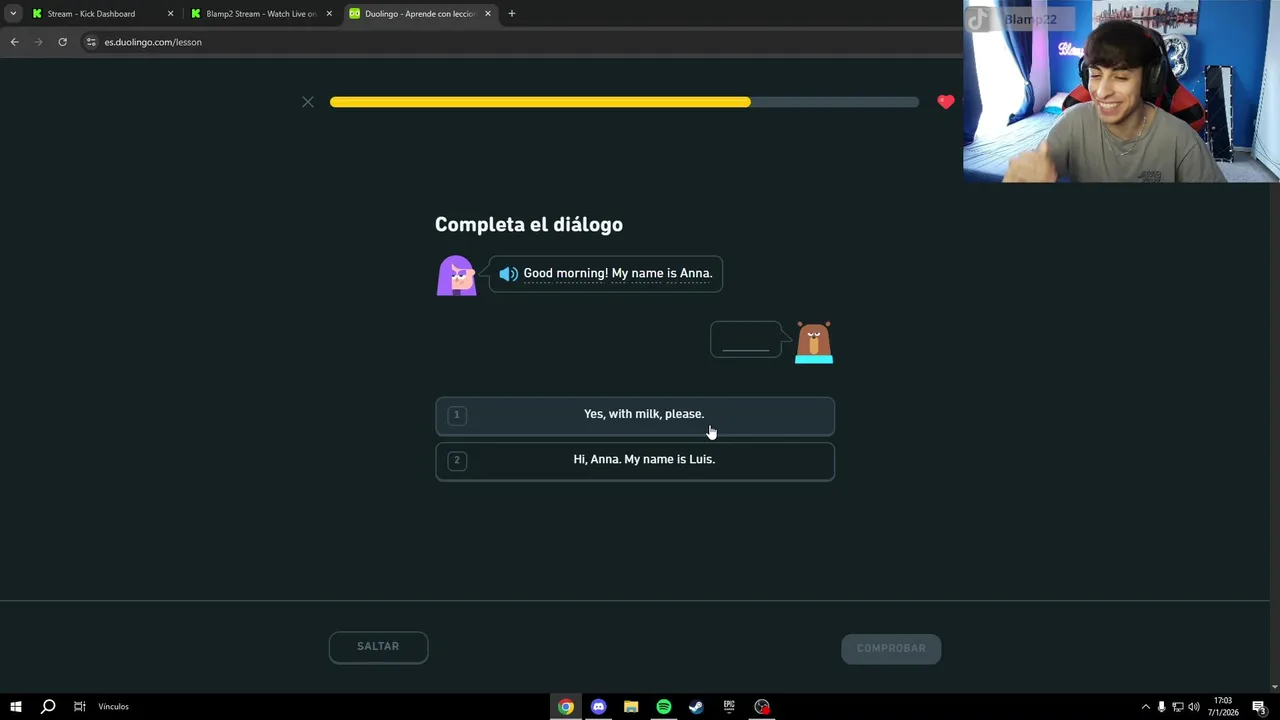Click the red heart lives icon

(946, 102)
